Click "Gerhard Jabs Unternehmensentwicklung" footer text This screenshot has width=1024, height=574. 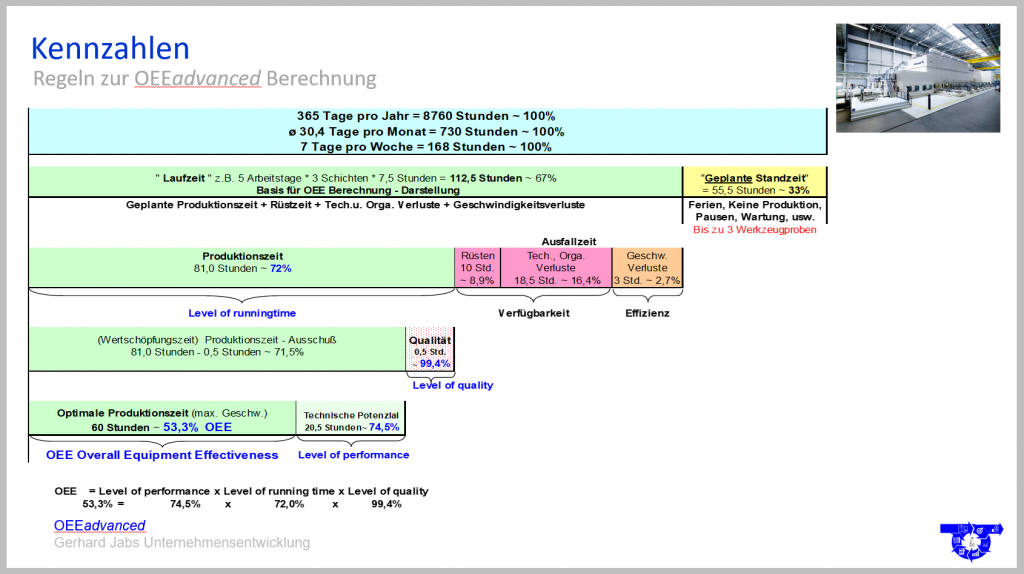(x=182, y=543)
